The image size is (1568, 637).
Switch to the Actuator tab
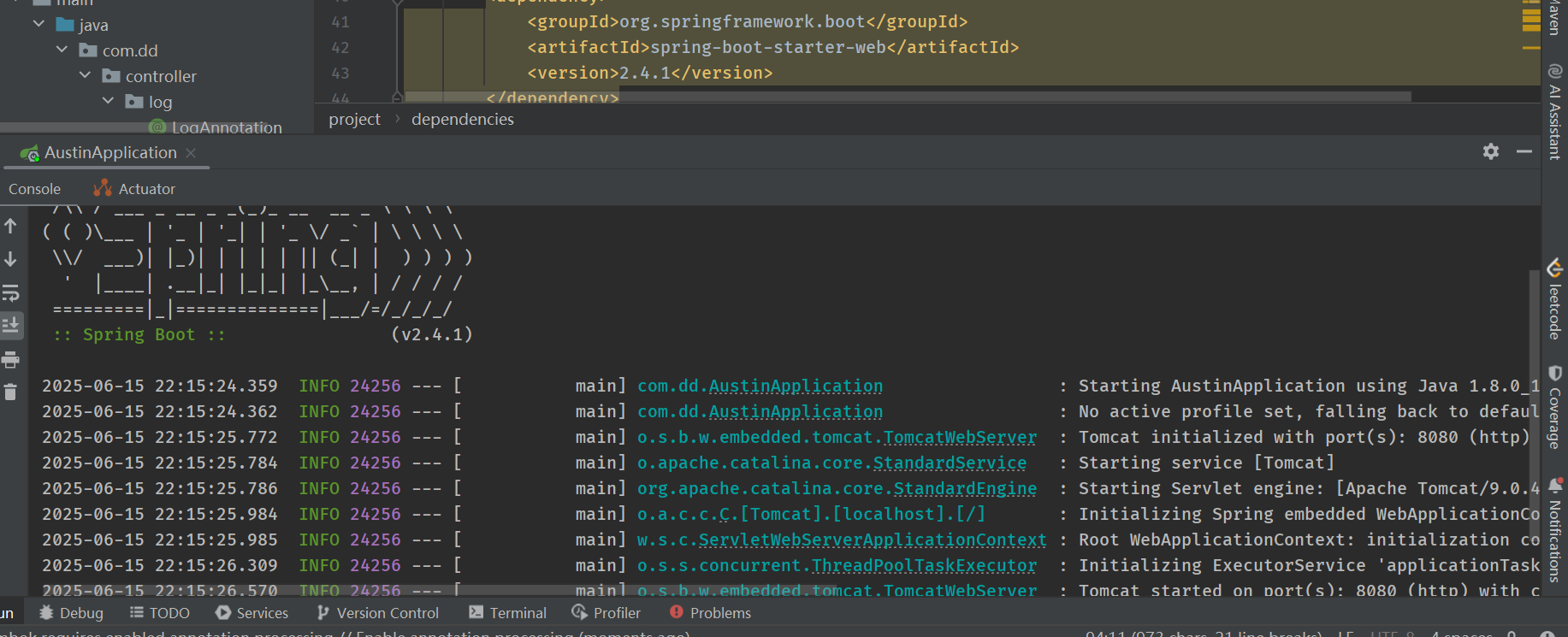(x=134, y=189)
